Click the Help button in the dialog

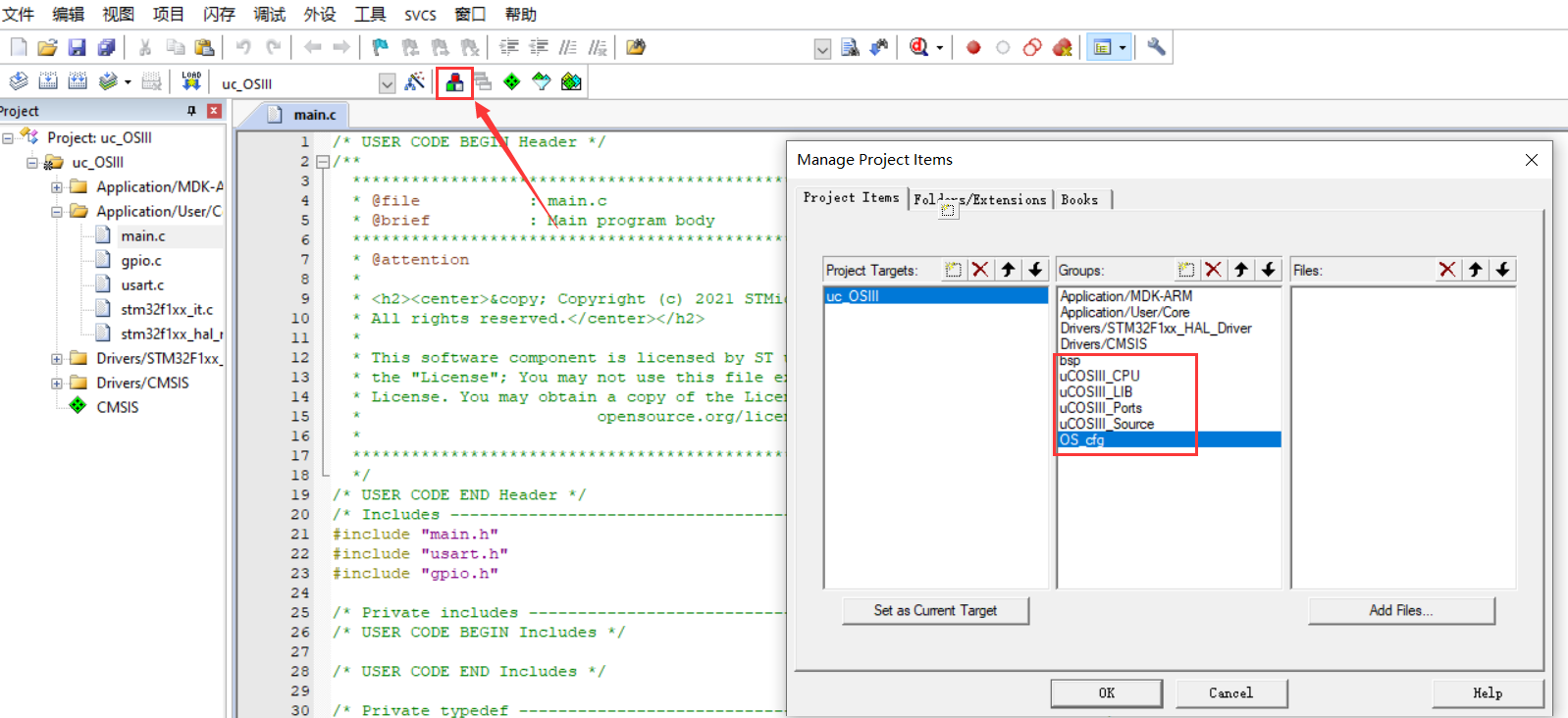1488,692
